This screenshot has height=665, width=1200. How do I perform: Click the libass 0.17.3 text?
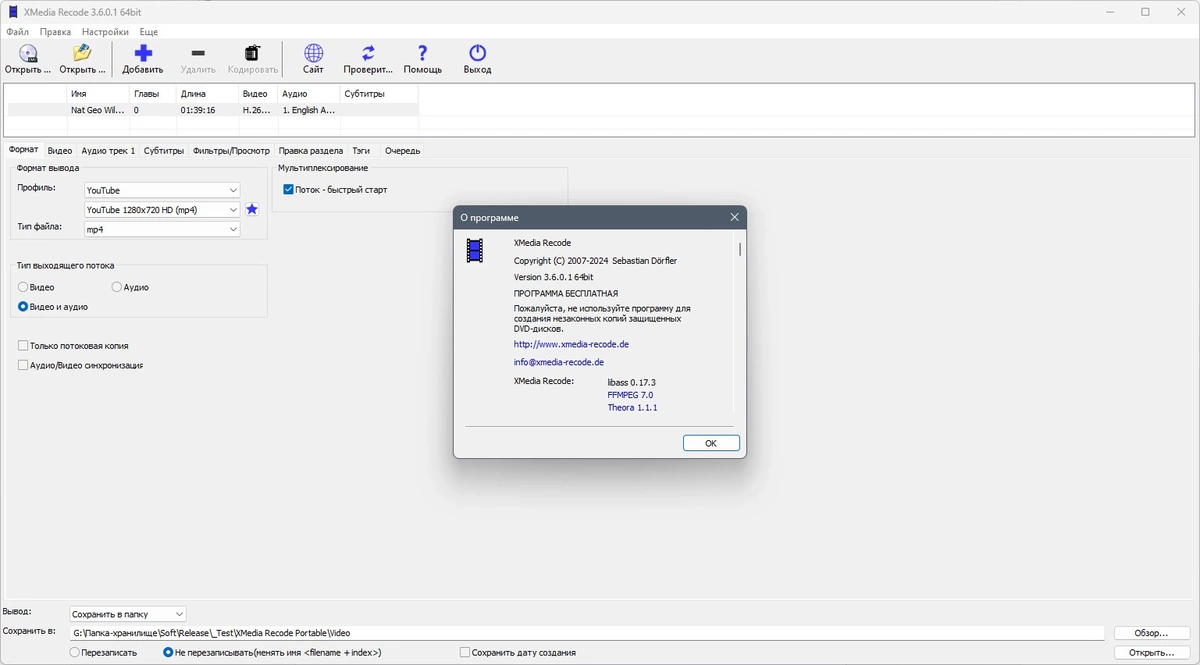(631, 382)
